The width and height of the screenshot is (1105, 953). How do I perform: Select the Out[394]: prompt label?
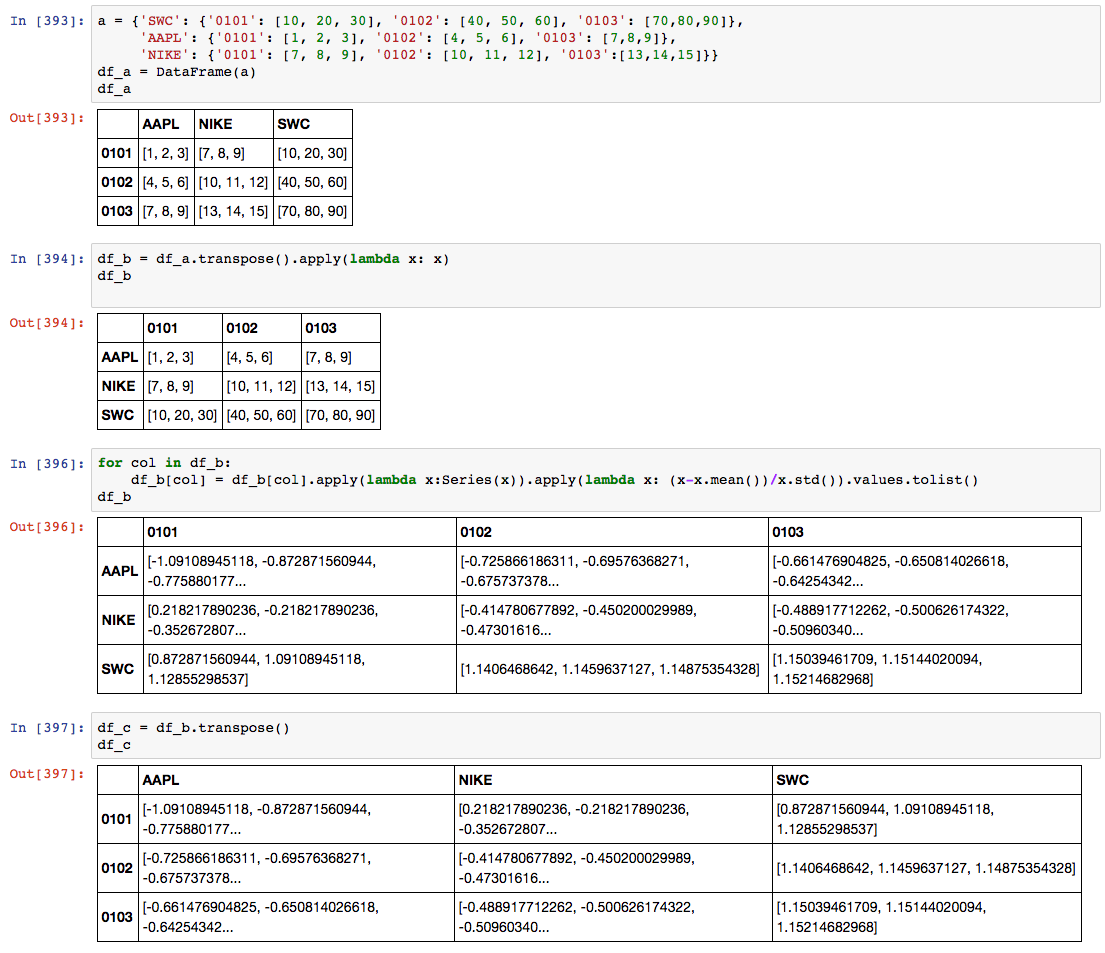pyautogui.click(x=47, y=323)
